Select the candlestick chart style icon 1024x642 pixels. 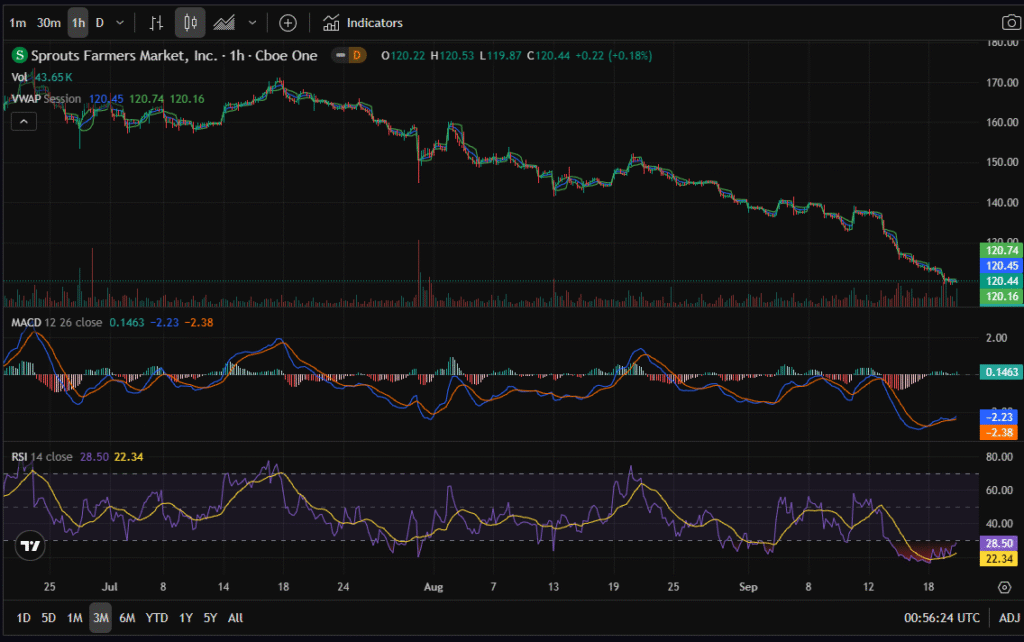190,22
